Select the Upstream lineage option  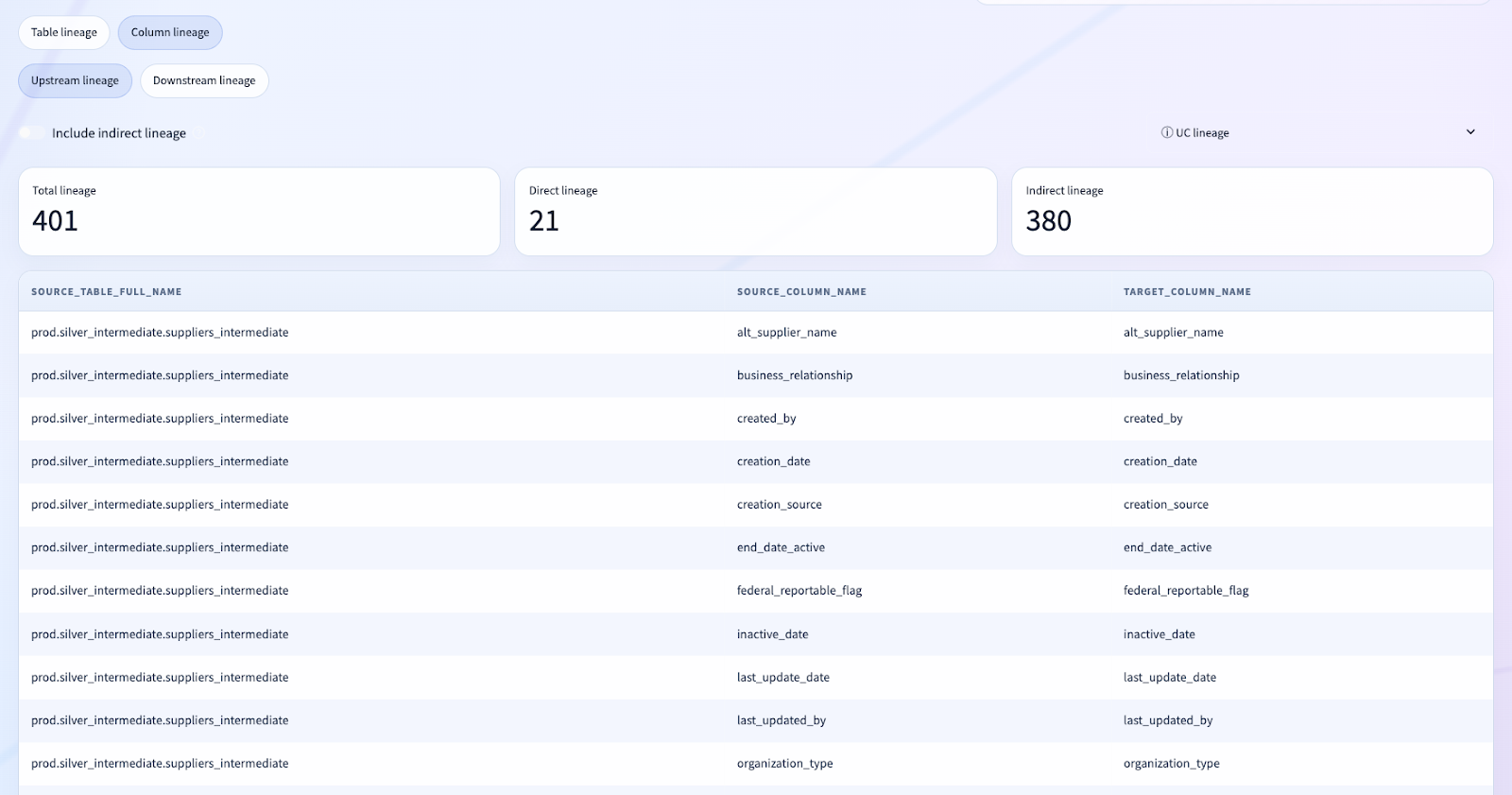(75, 81)
